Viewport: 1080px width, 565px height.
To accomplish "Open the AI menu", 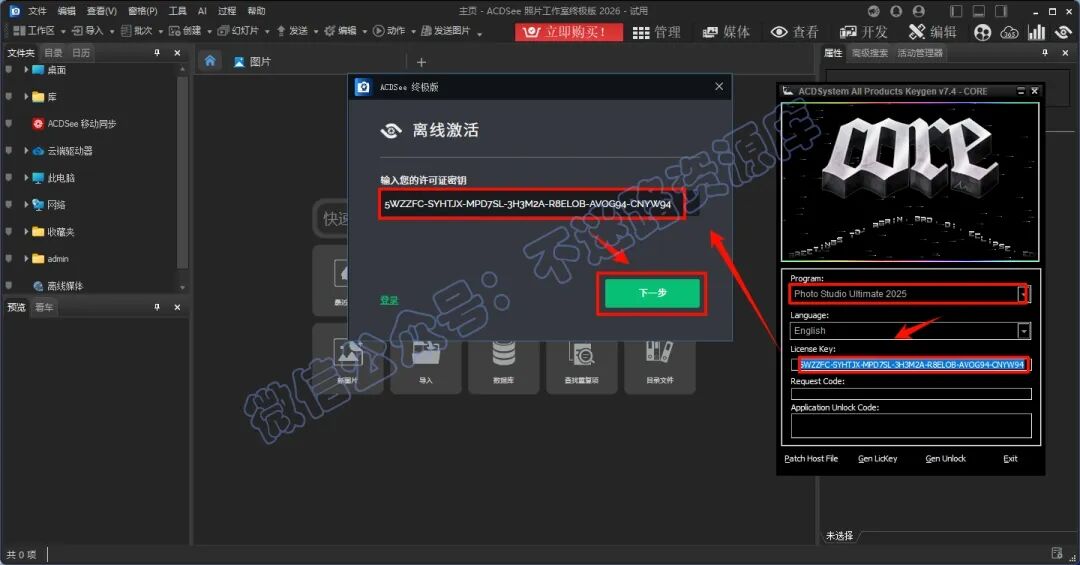I will (202, 11).
